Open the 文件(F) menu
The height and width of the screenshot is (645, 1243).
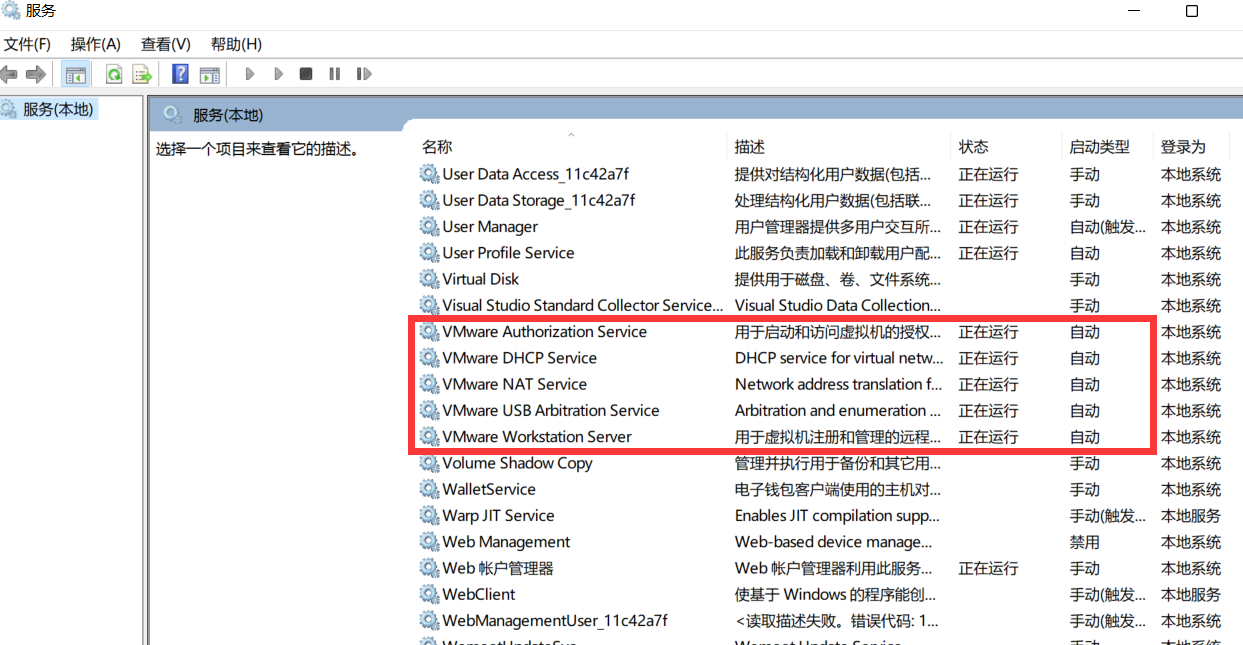(27, 44)
